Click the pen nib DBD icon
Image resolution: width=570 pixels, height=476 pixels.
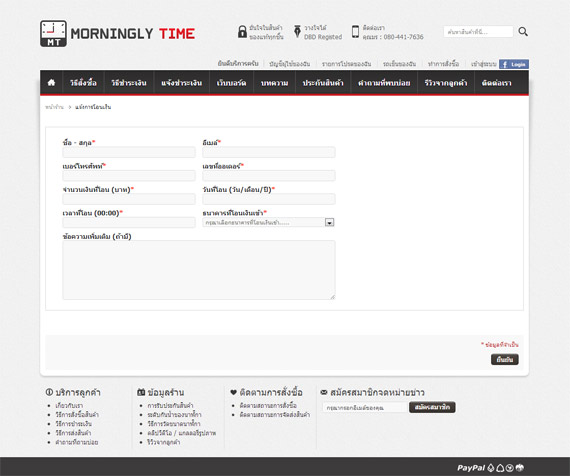(x=297, y=32)
